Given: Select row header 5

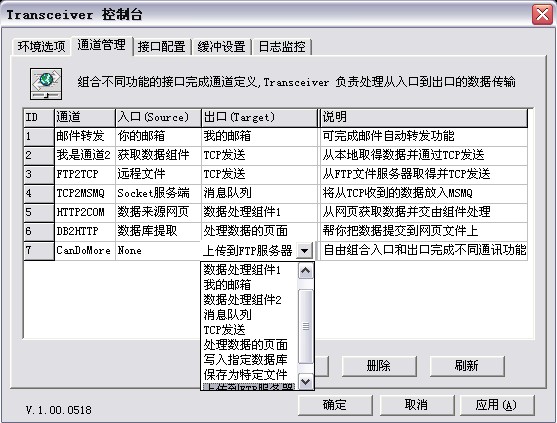Looking at the screenshot, I should point(39,213).
